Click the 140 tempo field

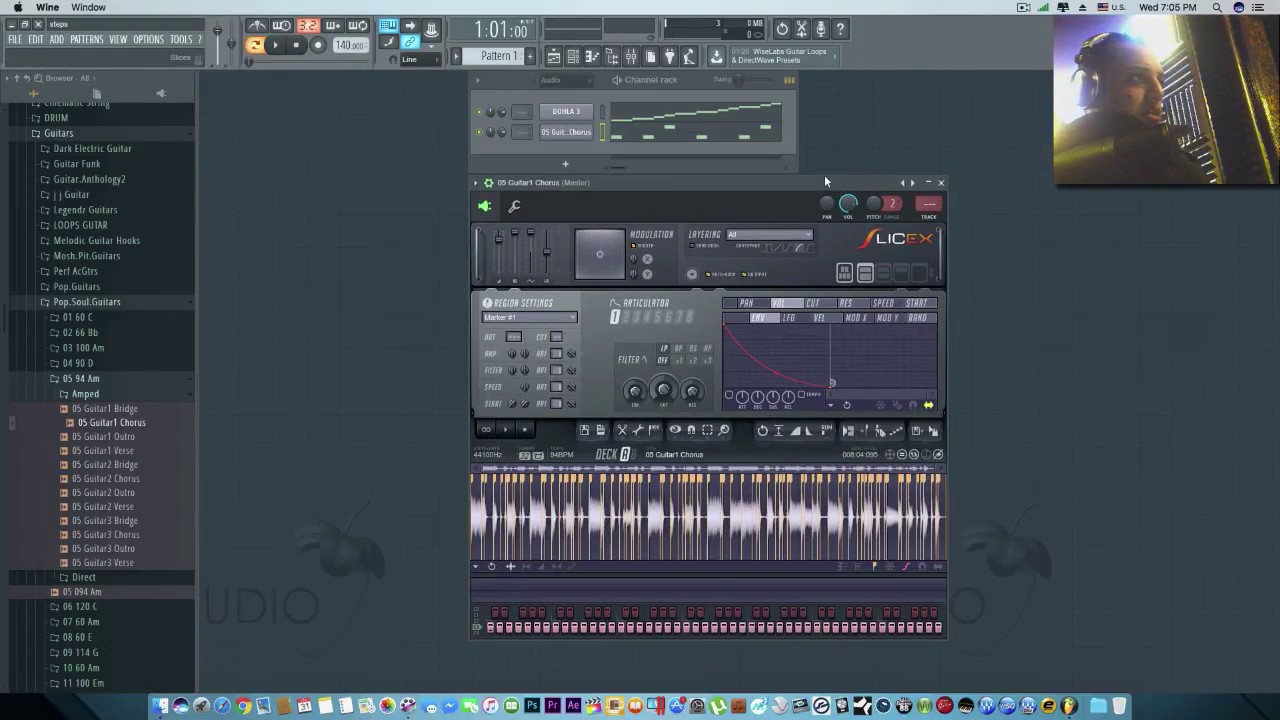(x=349, y=45)
